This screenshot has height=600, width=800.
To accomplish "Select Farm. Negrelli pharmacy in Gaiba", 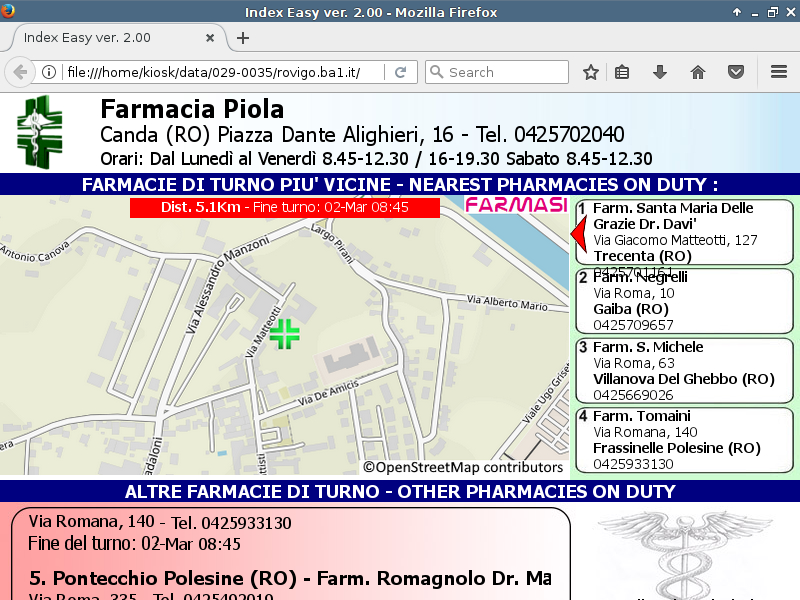I will tap(683, 301).
